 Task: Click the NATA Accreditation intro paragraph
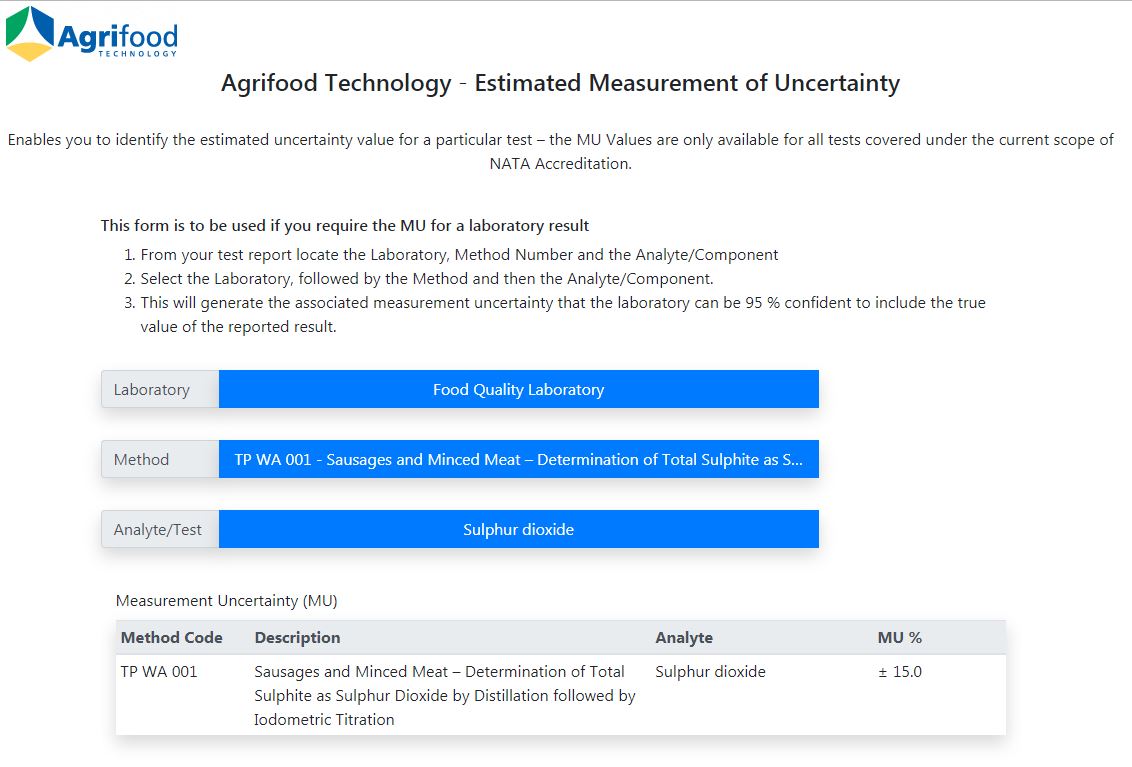[x=560, y=151]
